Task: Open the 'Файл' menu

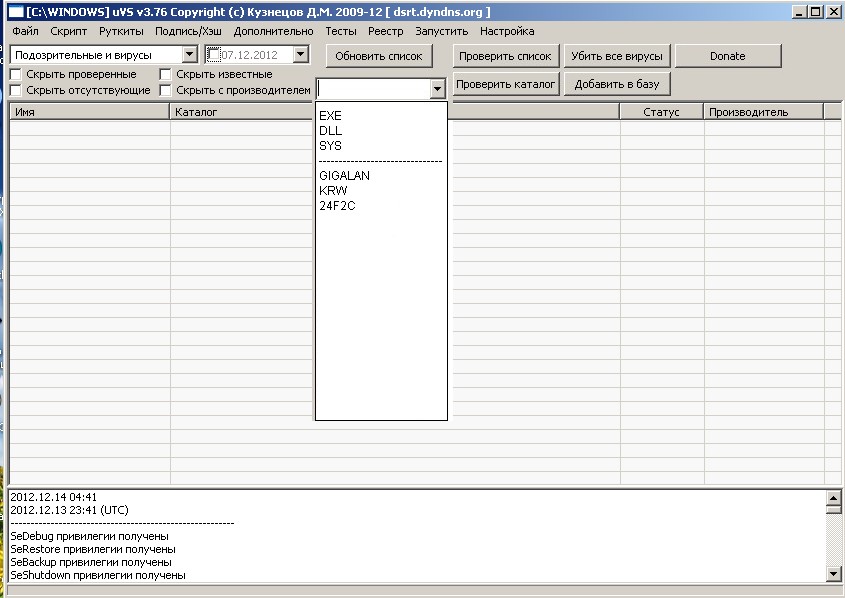Action: pyautogui.click(x=26, y=31)
